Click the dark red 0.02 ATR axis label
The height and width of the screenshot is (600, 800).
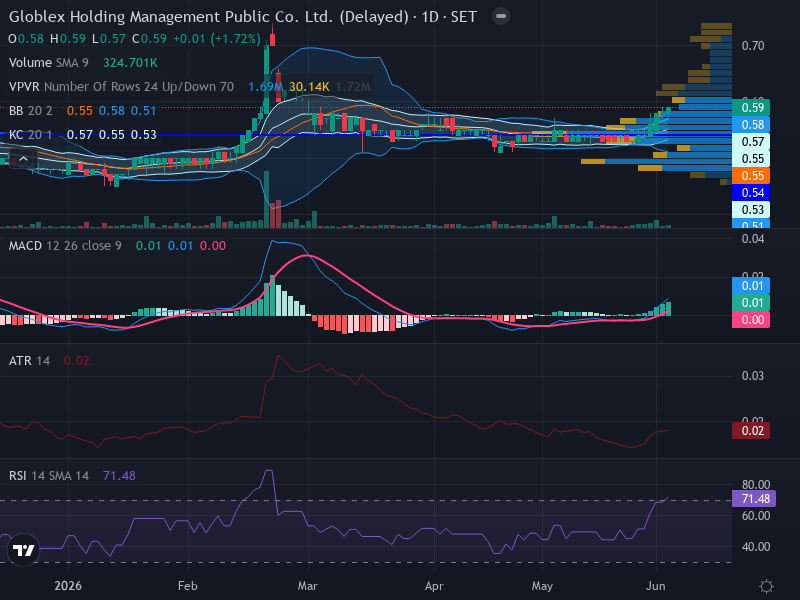[x=751, y=431]
